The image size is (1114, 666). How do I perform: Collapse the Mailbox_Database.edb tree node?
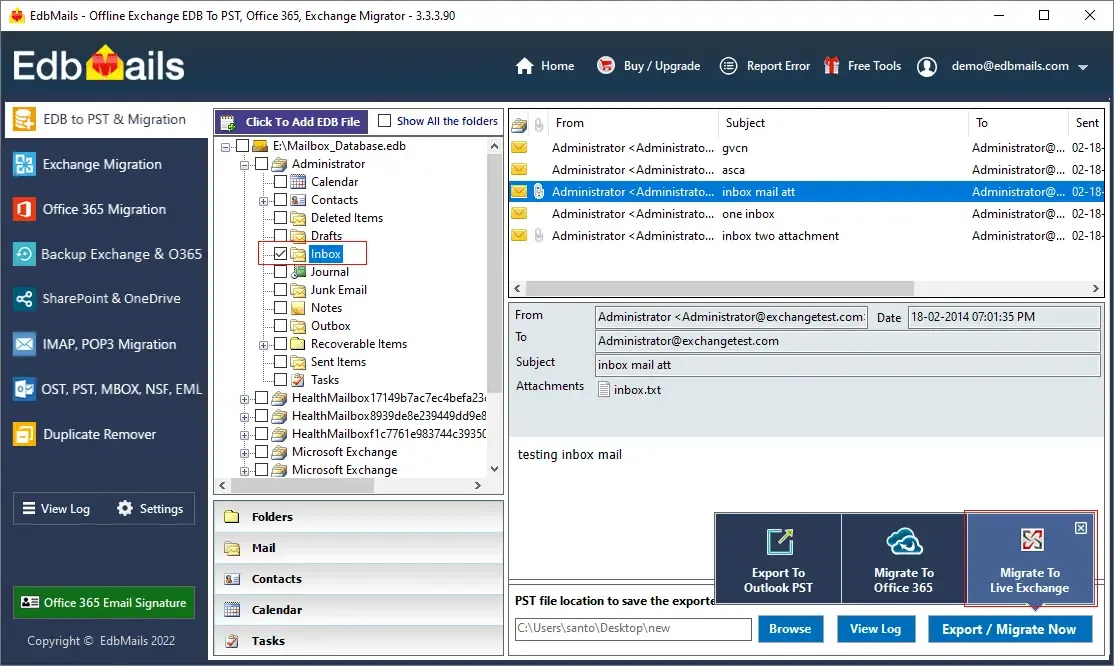pyautogui.click(x=225, y=147)
